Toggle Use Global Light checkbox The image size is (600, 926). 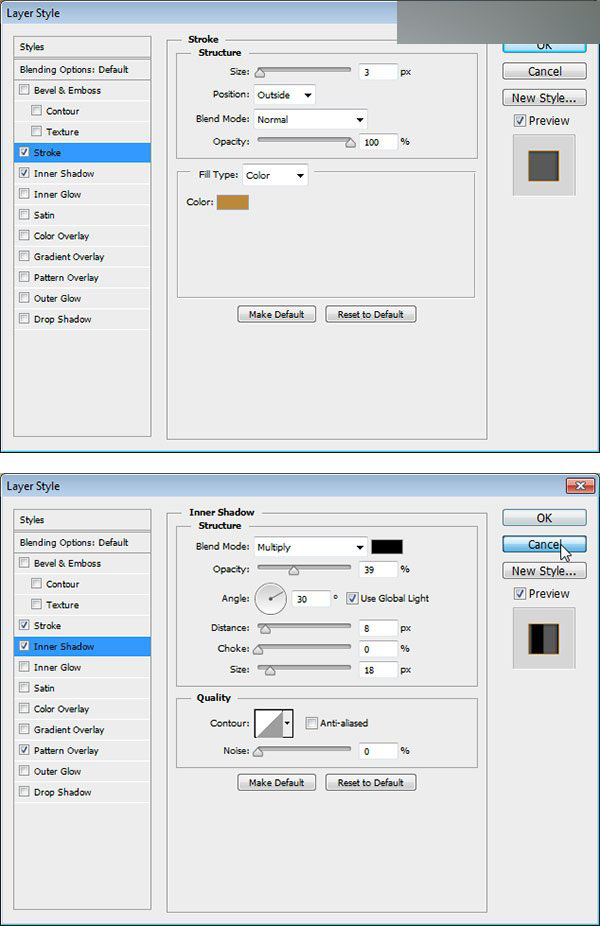[353, 598]
